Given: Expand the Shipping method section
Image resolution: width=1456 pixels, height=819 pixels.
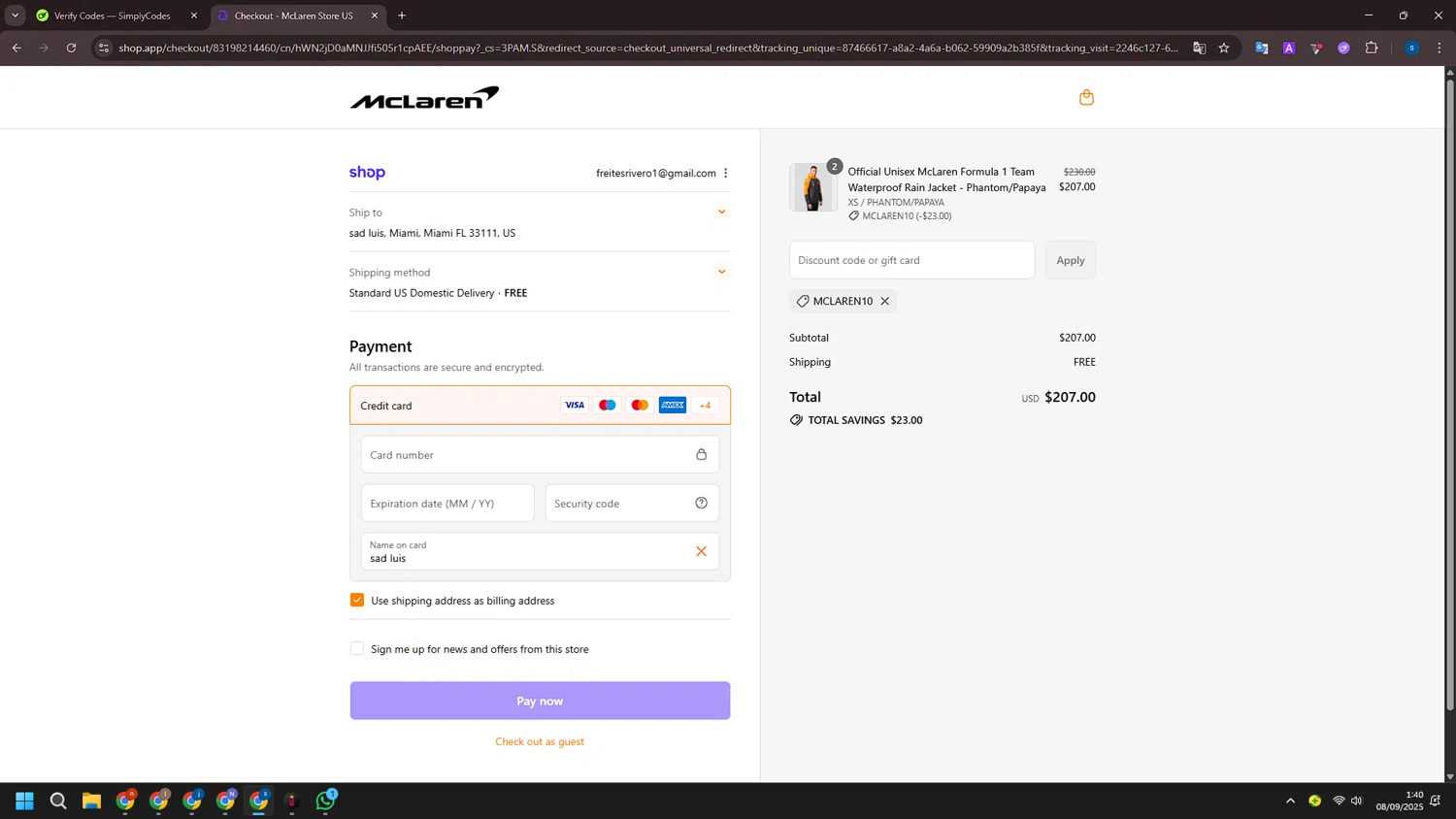Looking at the screenshot, I should click(x=721, y=272).
